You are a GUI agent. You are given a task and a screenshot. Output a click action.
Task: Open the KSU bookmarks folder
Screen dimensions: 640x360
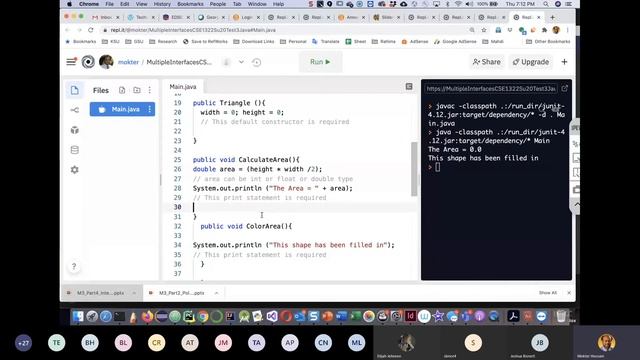point(111,42)
